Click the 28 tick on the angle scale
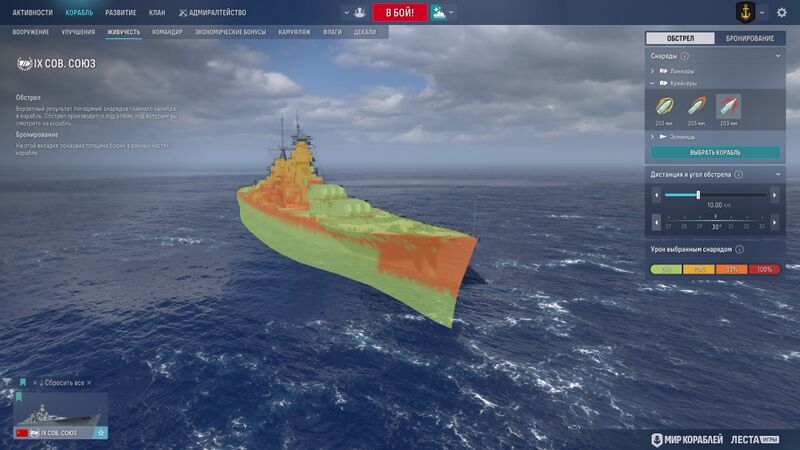 (684, 227)
